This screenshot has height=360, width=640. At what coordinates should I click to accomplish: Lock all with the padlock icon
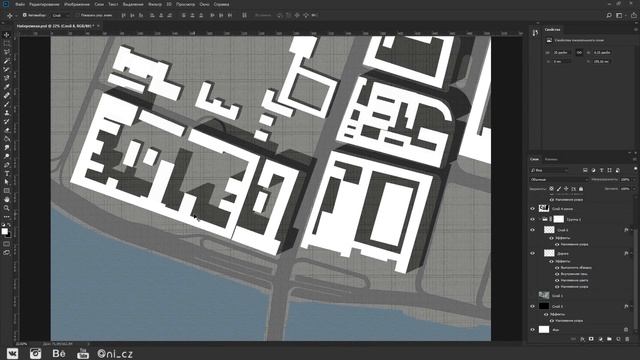[581, 189]
